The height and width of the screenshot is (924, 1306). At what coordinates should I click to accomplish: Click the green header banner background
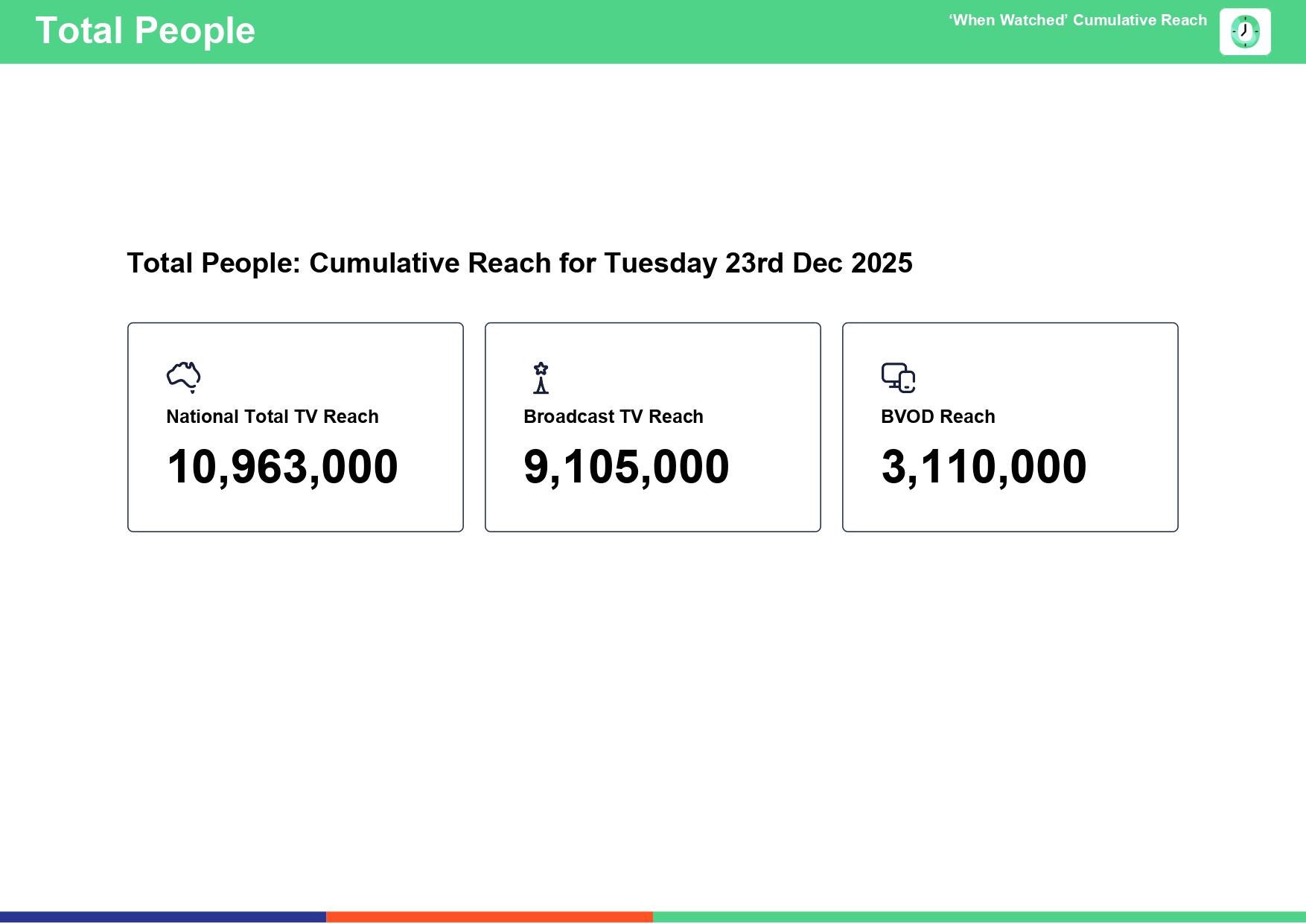click(x=596, y=31)
